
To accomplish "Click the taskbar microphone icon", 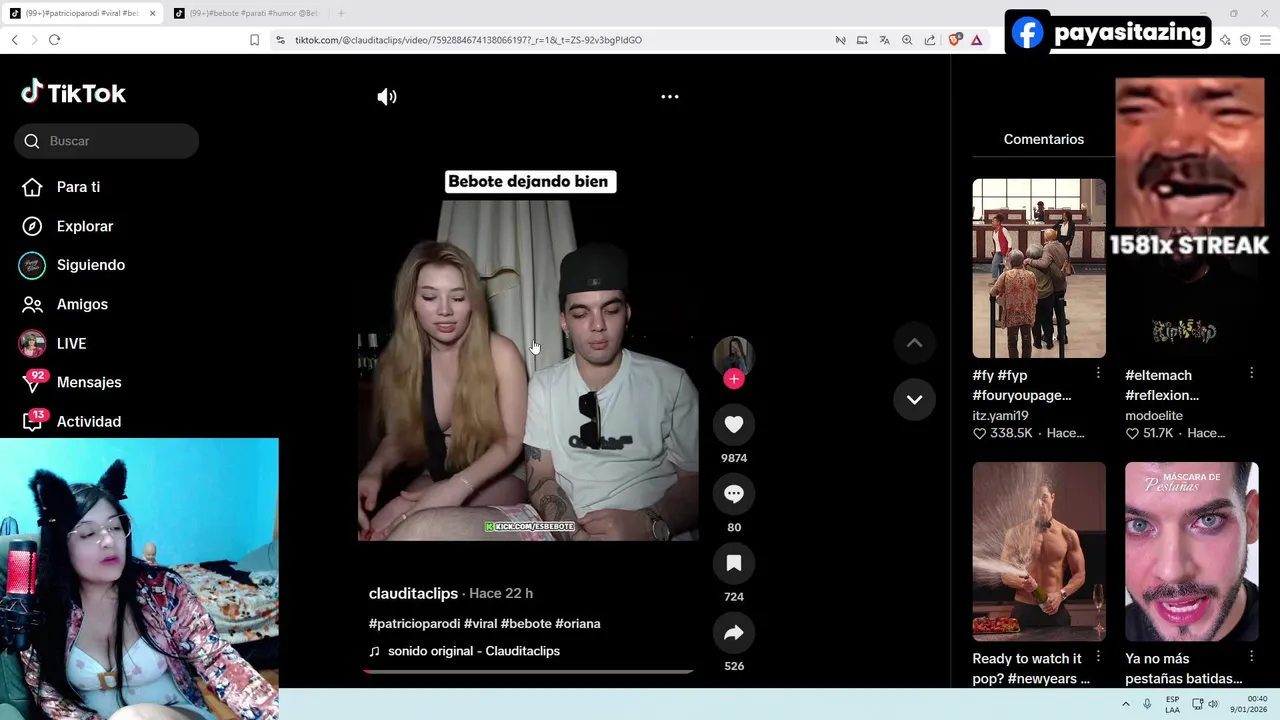I will pos(1147,704).
